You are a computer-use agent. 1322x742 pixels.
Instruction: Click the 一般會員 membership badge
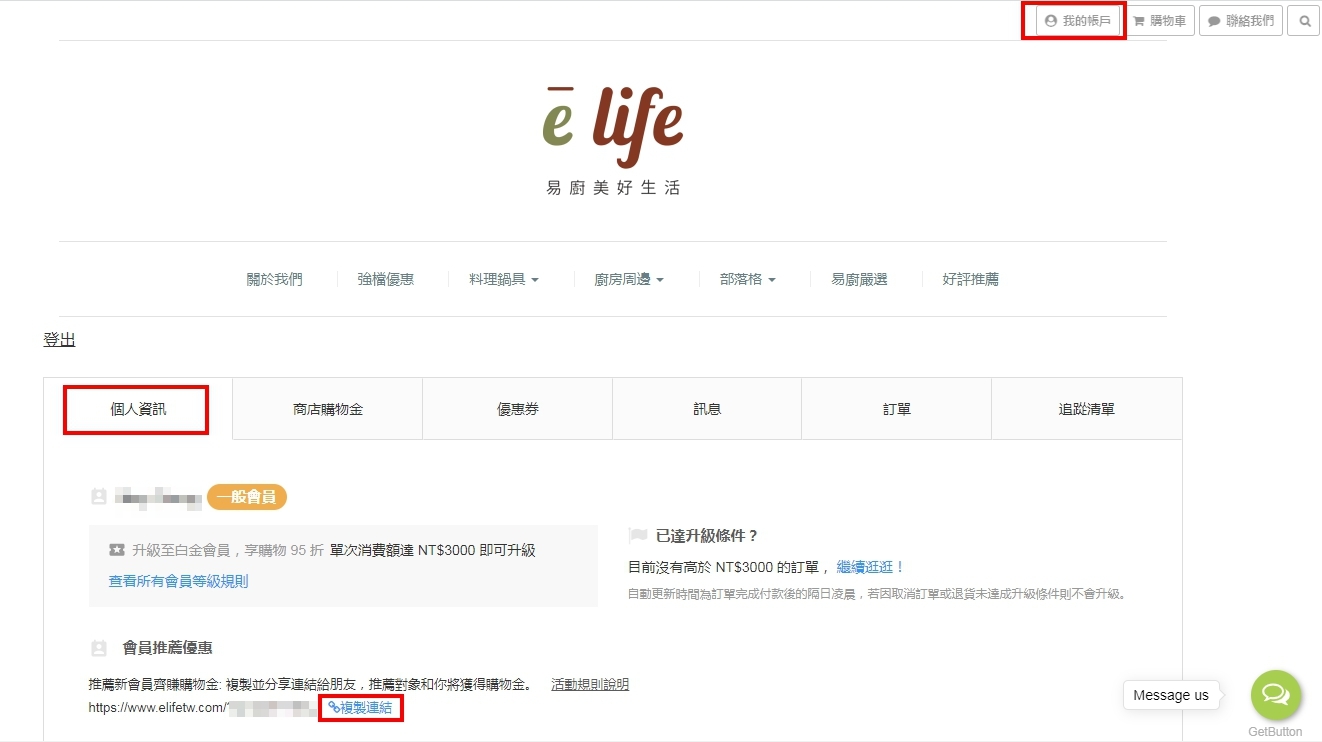point(247,497)
